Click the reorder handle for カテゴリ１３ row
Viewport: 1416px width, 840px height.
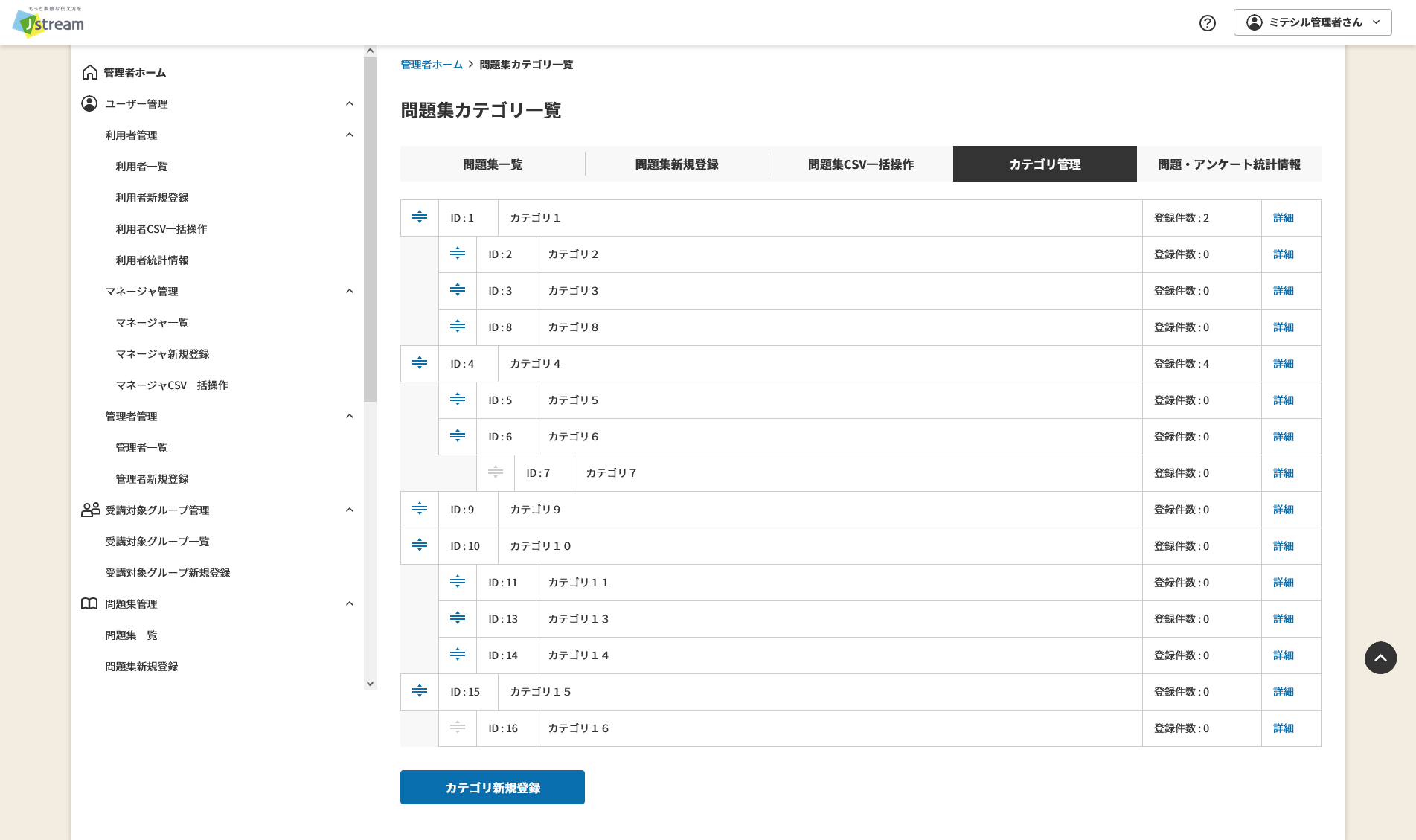458,618
